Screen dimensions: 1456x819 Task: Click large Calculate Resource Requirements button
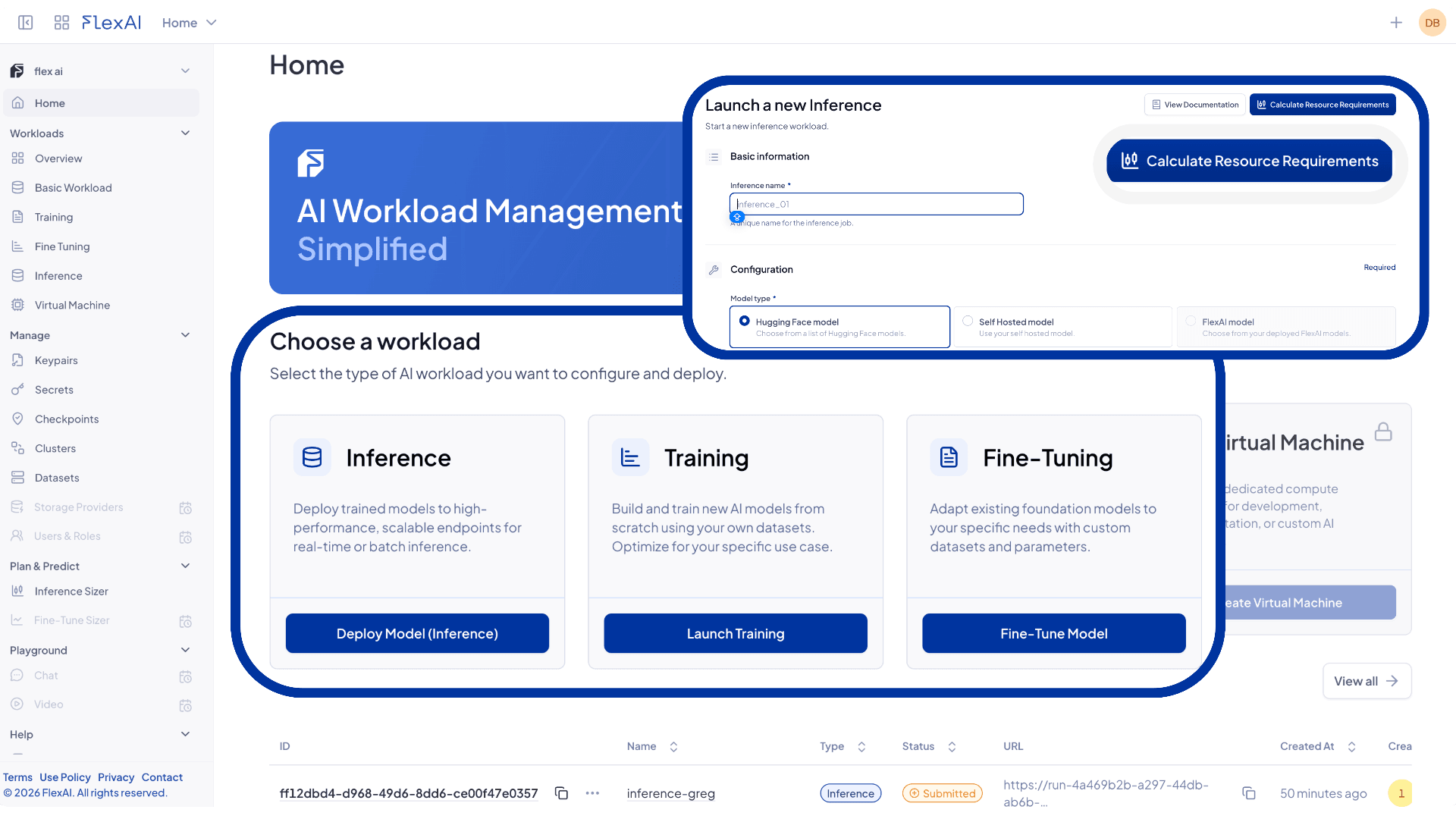[1250, 161]
